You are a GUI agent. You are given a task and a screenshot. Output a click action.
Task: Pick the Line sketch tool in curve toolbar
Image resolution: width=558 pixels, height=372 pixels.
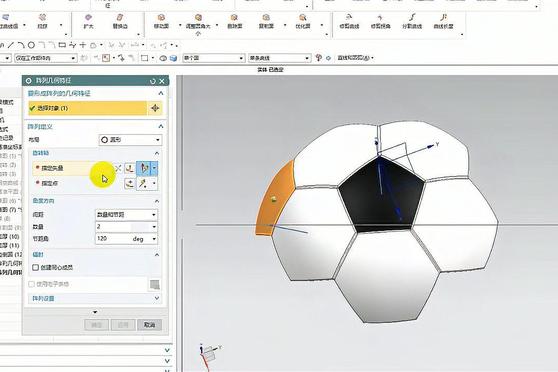(x=11, y=45)
